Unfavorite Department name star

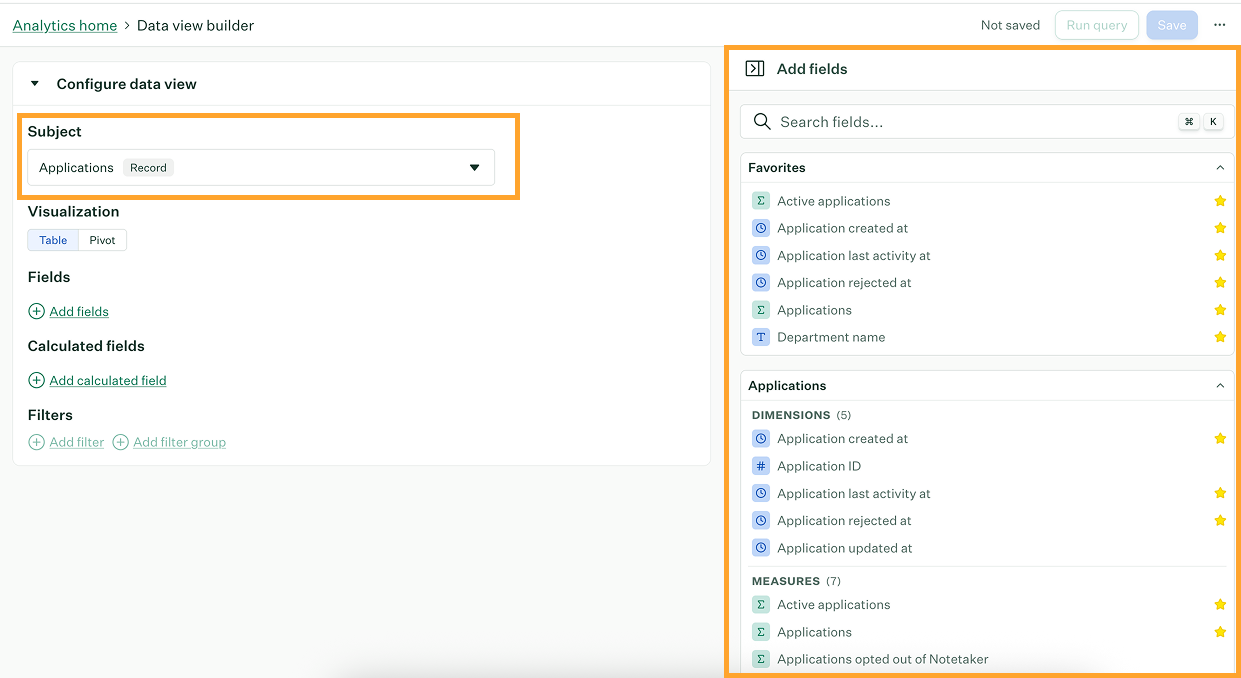click(x=1220, y=337)
